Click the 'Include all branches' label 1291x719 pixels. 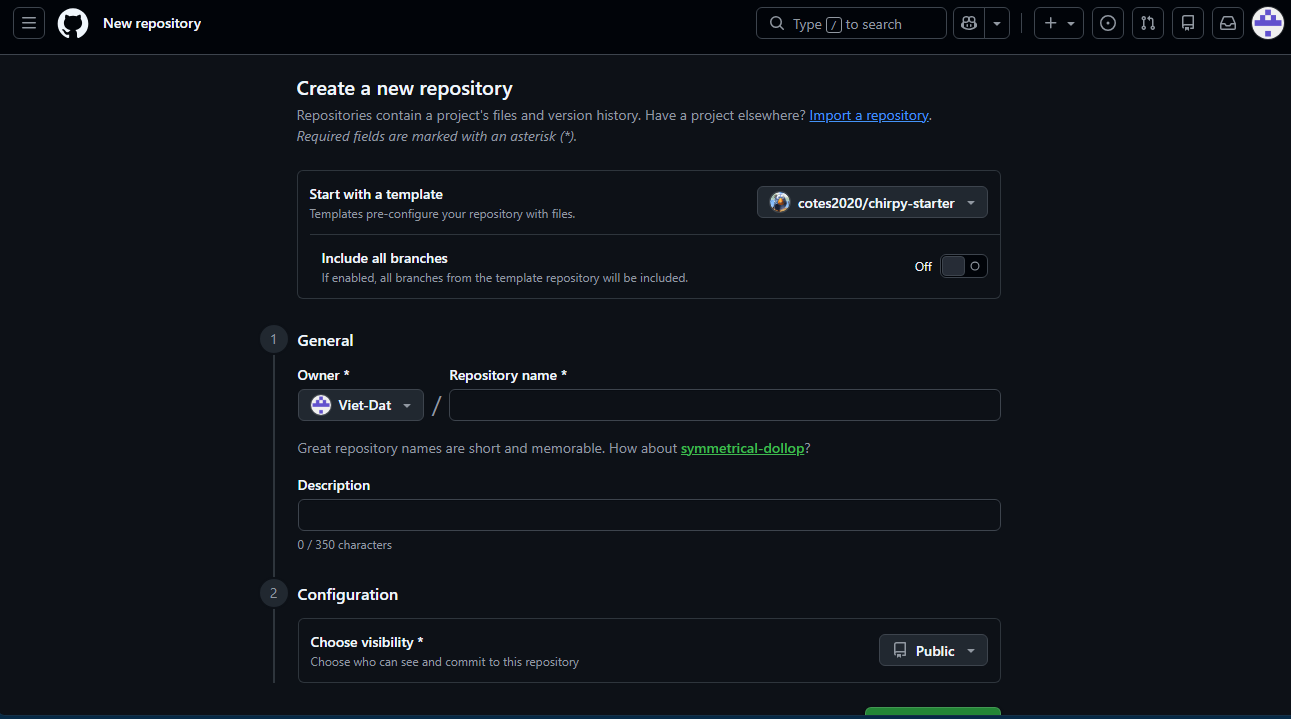pyautogui.click(x=385, y=258)
